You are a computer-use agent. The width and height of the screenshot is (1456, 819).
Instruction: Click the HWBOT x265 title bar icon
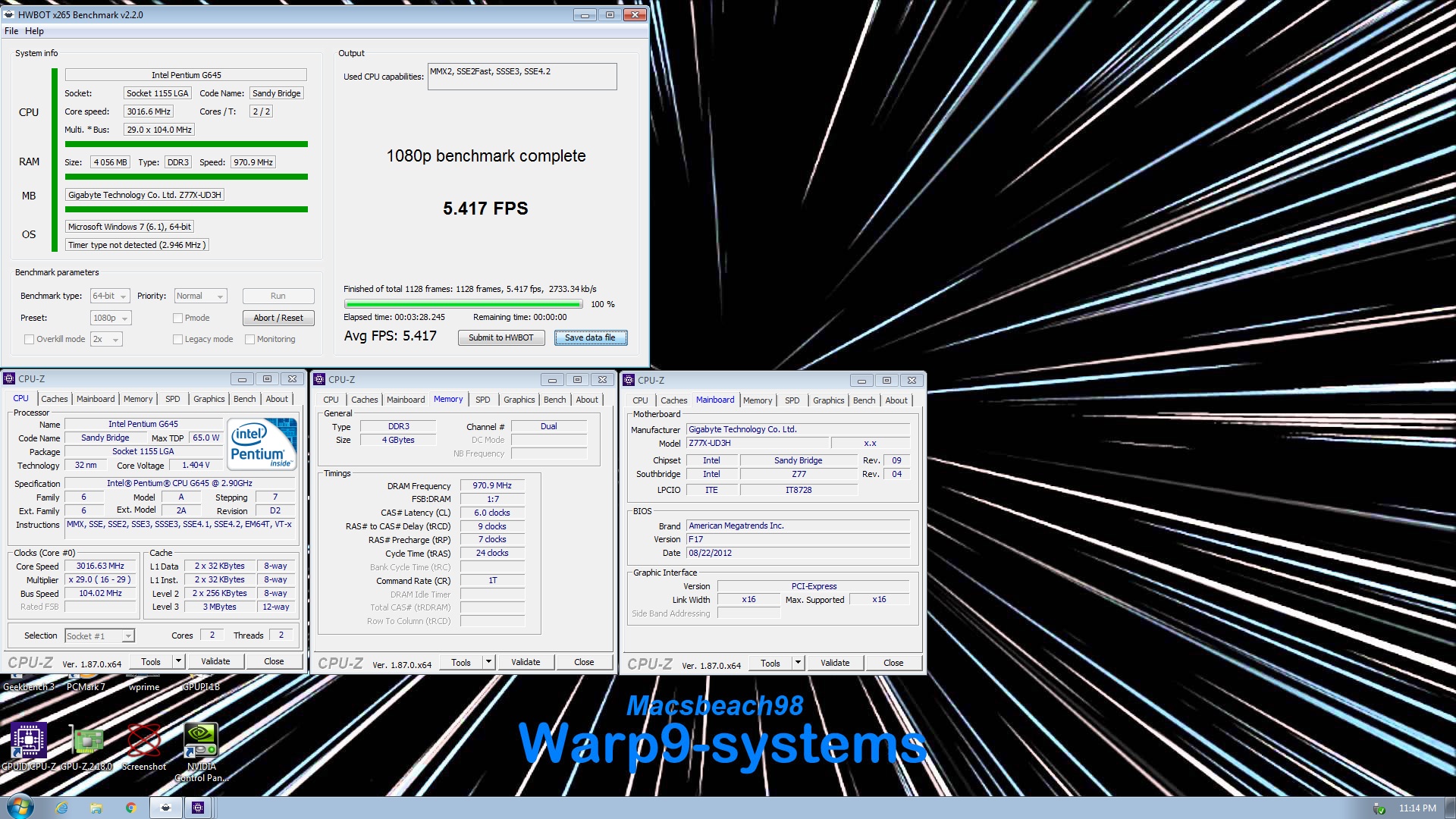tap(9, 14)
